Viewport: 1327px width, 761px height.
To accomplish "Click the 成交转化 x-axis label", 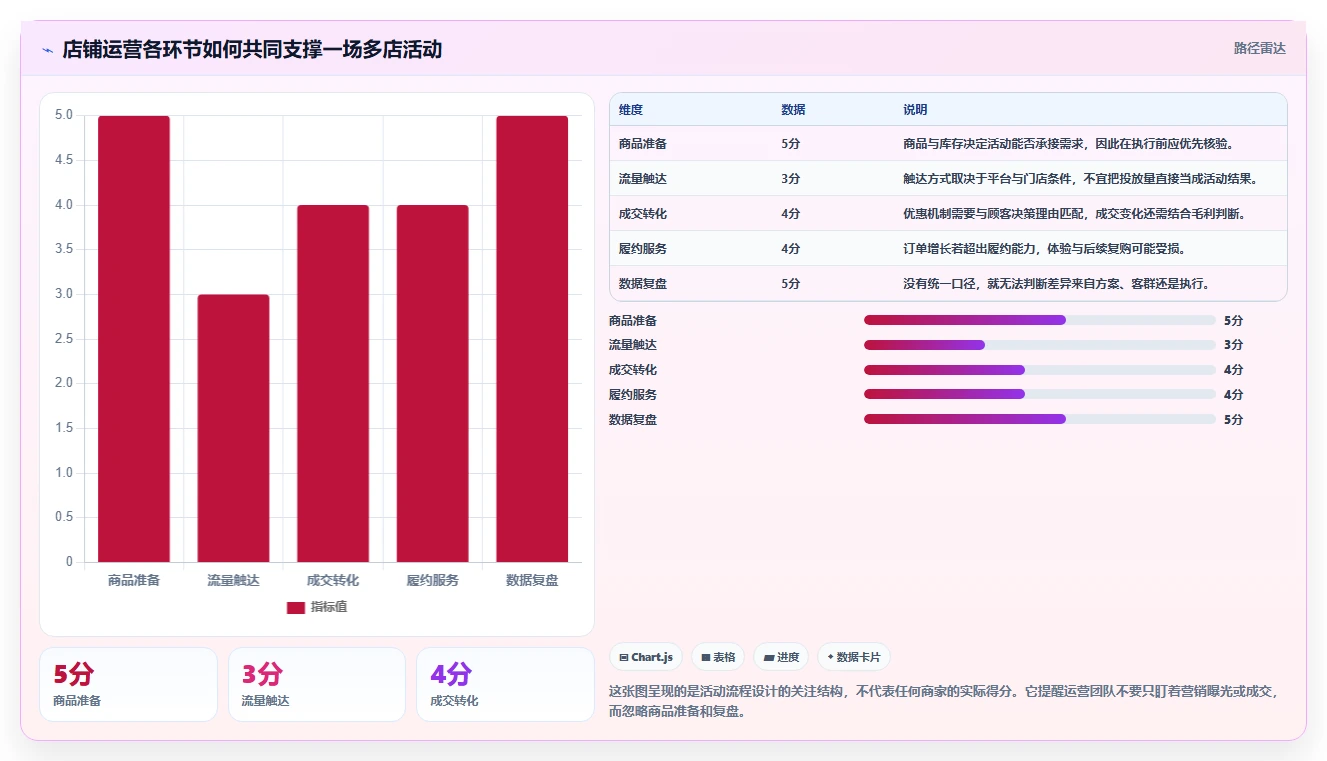I will 333,580.
